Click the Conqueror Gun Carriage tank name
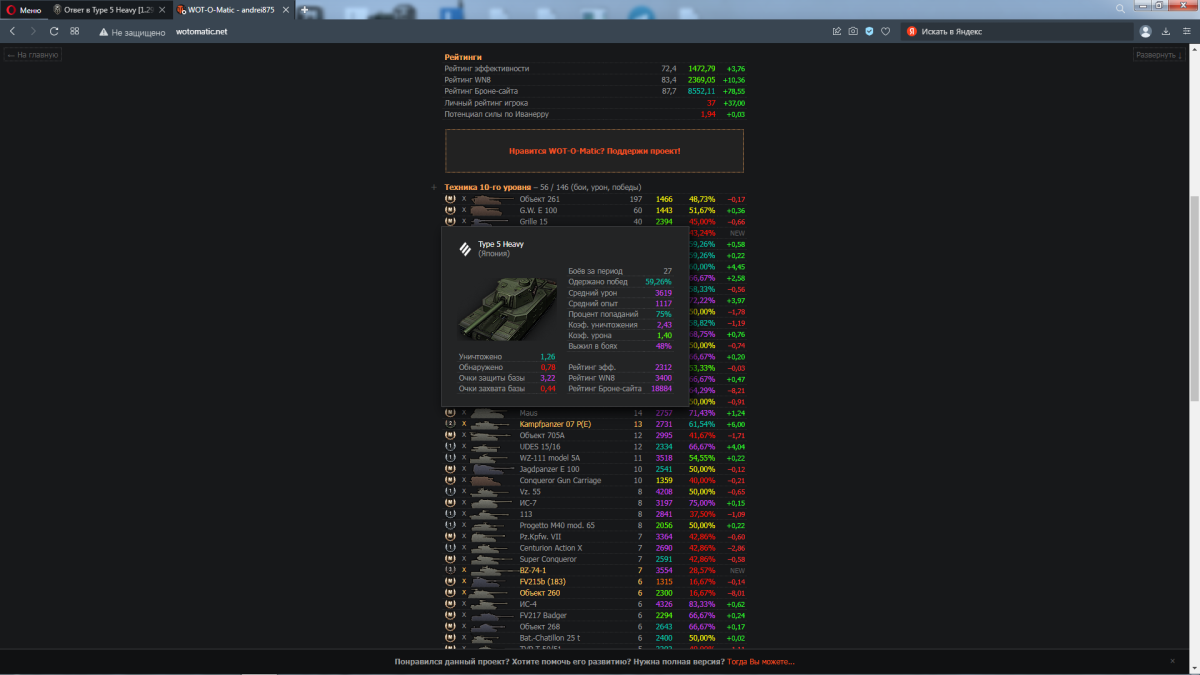1200x675 pixels. click(560, 481)
